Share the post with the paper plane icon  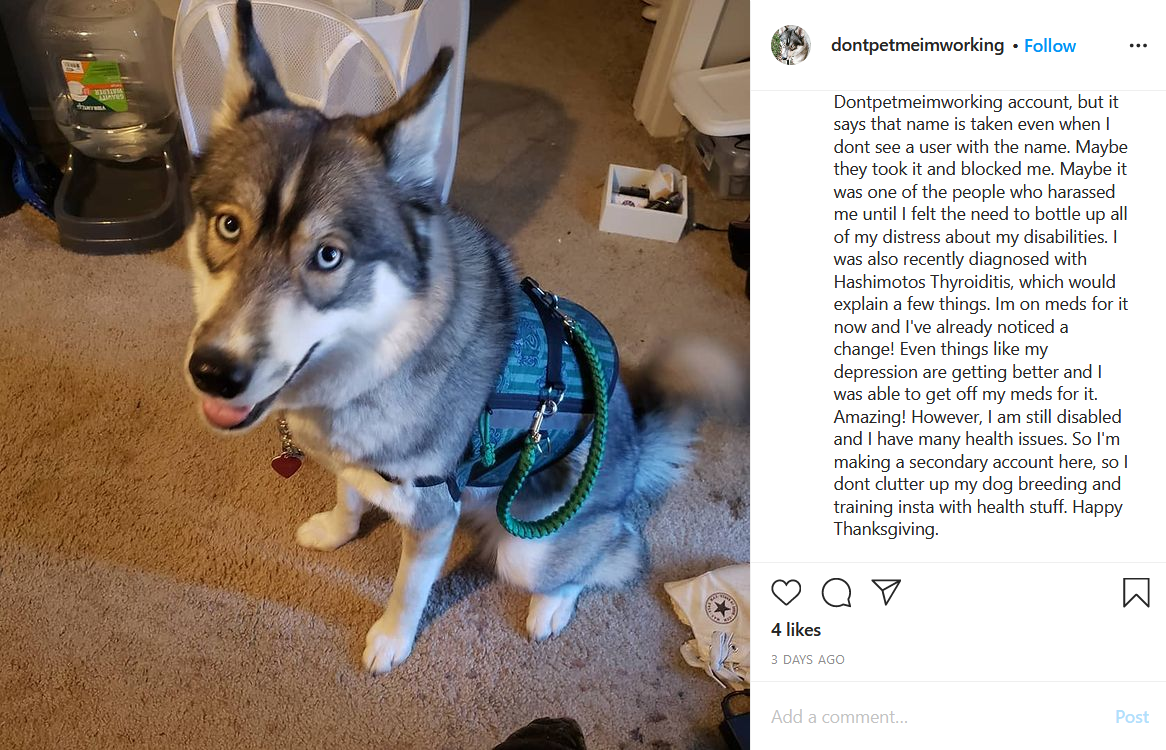click(x=886, y=592)
